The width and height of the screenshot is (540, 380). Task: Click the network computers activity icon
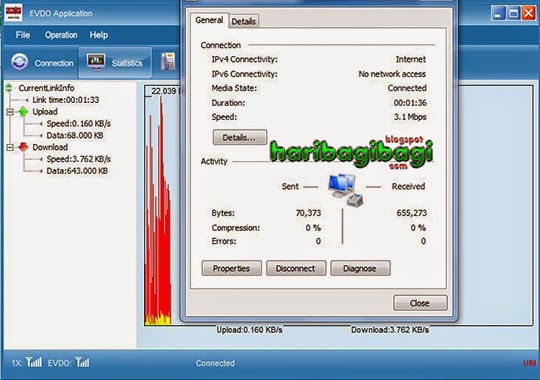345,190
